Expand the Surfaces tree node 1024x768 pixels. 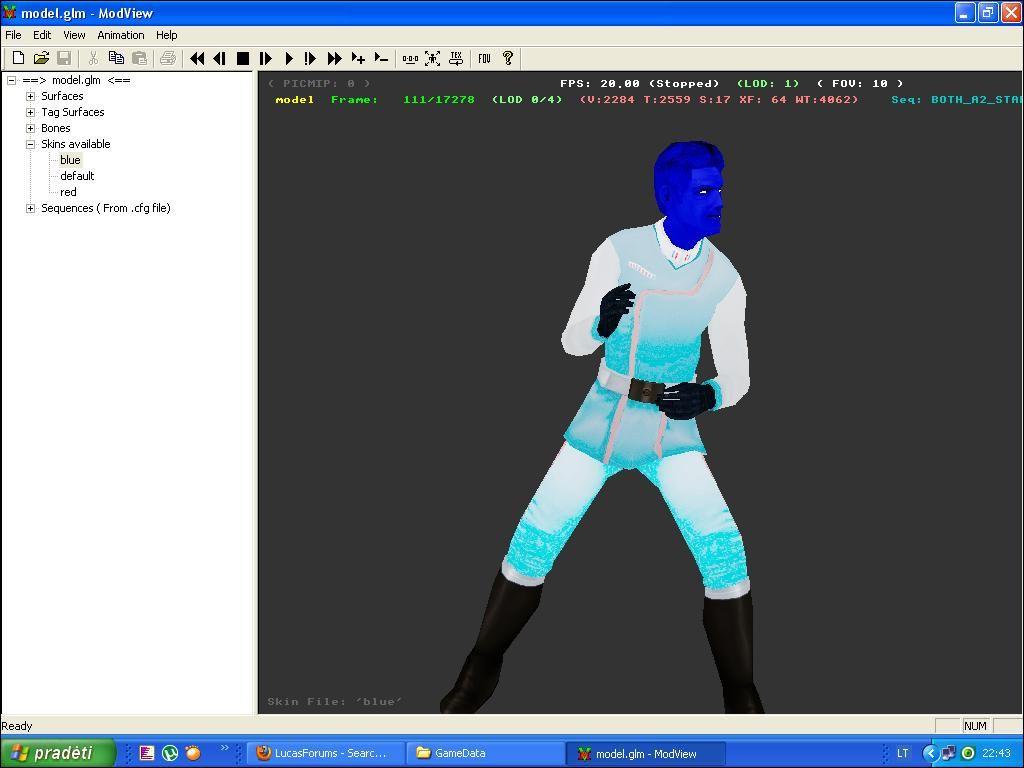(31, 96)
